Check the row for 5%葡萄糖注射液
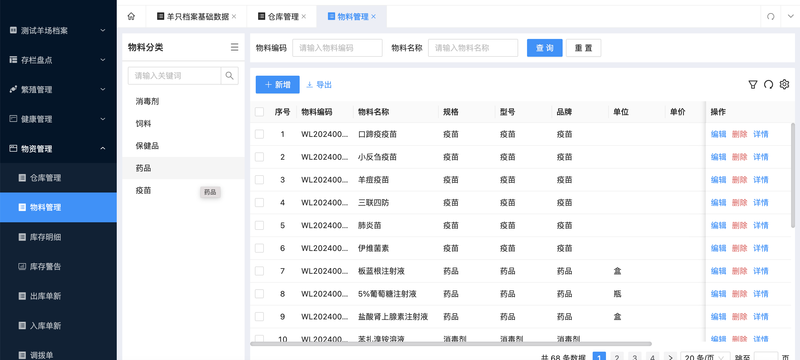Screen dimensions: 800x360 pyautogui.click(x=259, y=294)
